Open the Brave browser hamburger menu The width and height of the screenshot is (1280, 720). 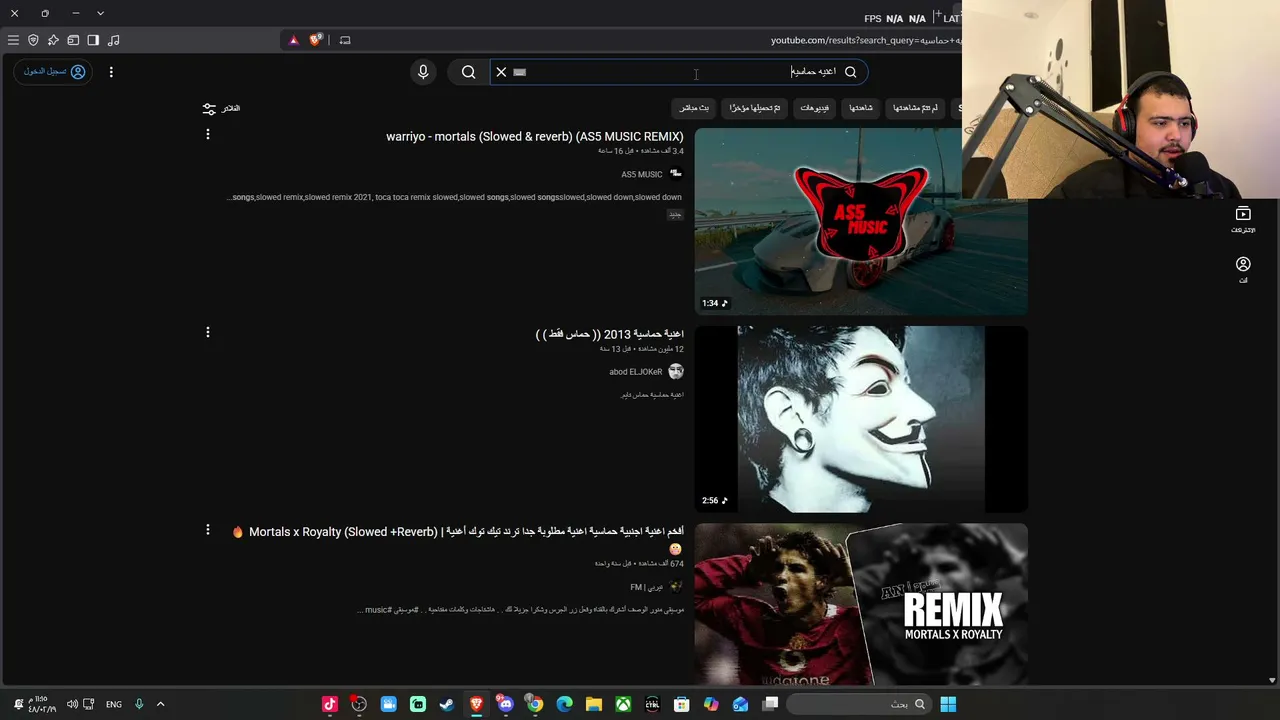[x=13, y=40]
